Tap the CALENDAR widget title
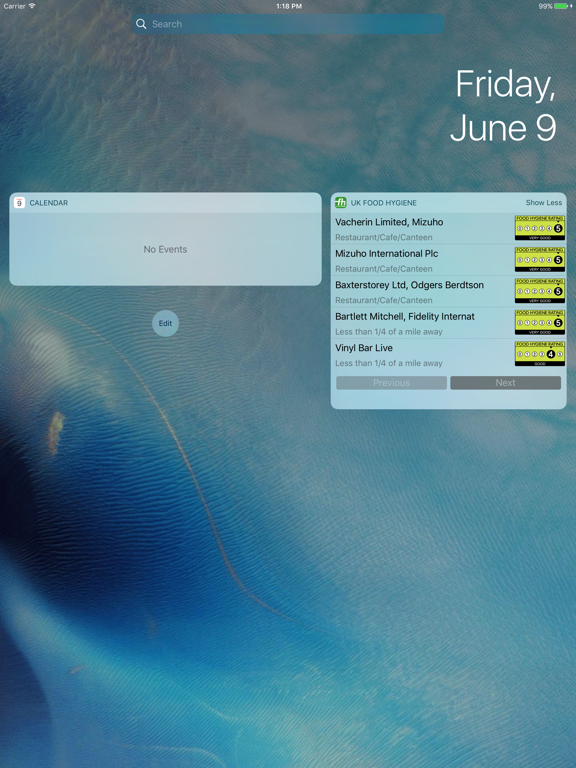This screenshot has height=768, width=576. pos(48,203)
